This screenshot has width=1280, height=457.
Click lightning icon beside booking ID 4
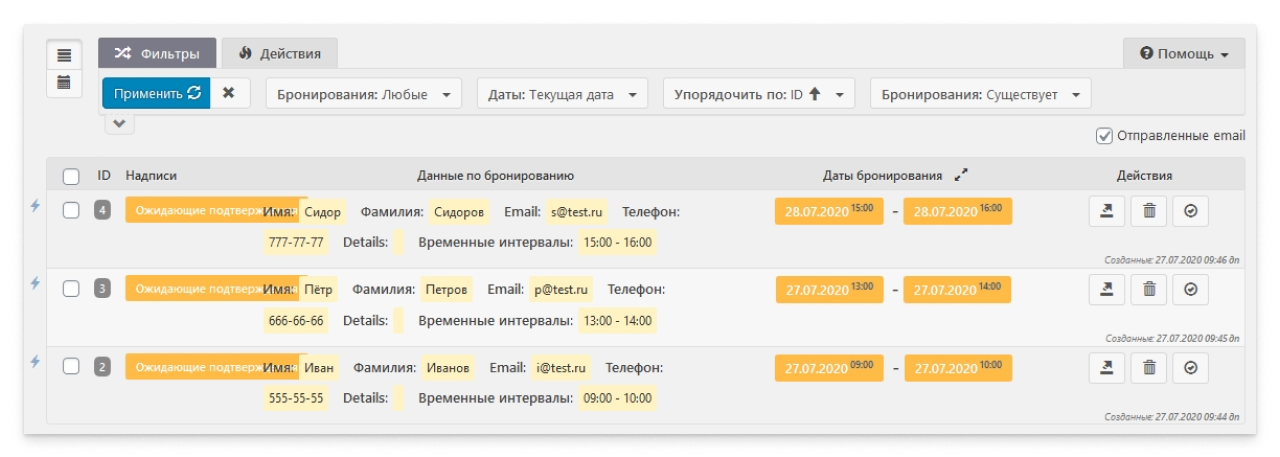tap(36, 205)
